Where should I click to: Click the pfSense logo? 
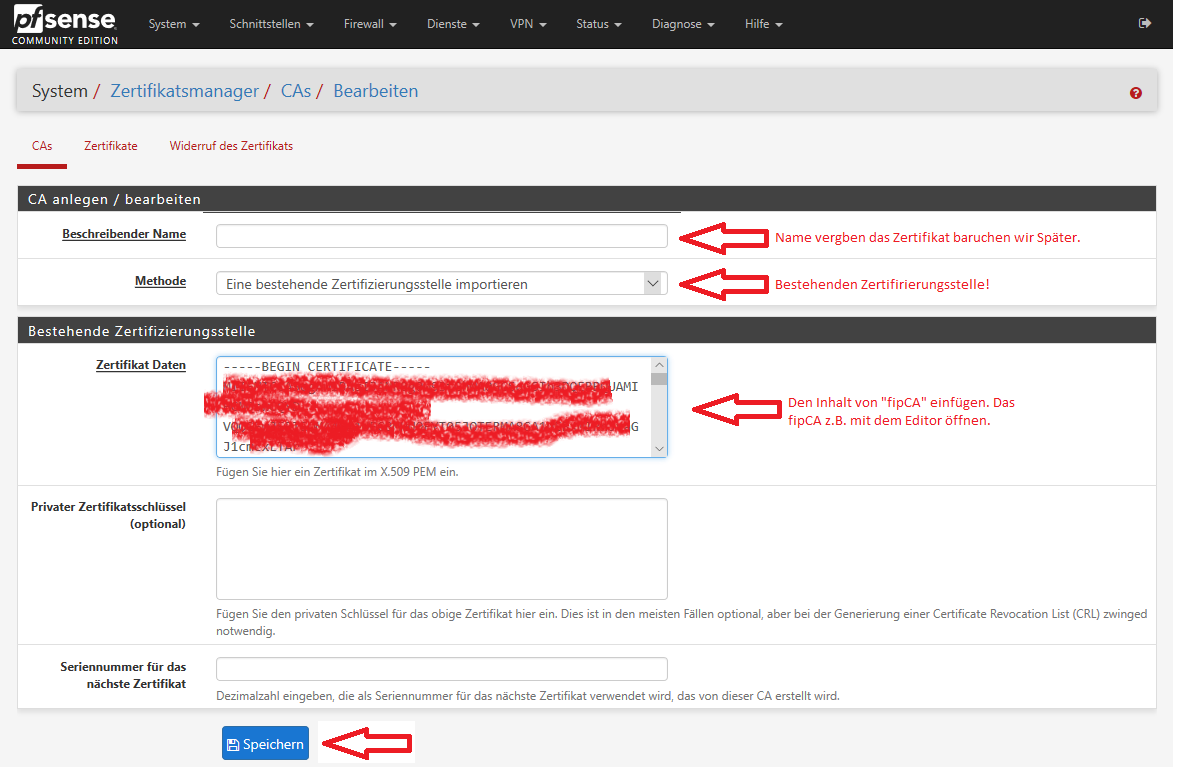click(x=65, y=24)
